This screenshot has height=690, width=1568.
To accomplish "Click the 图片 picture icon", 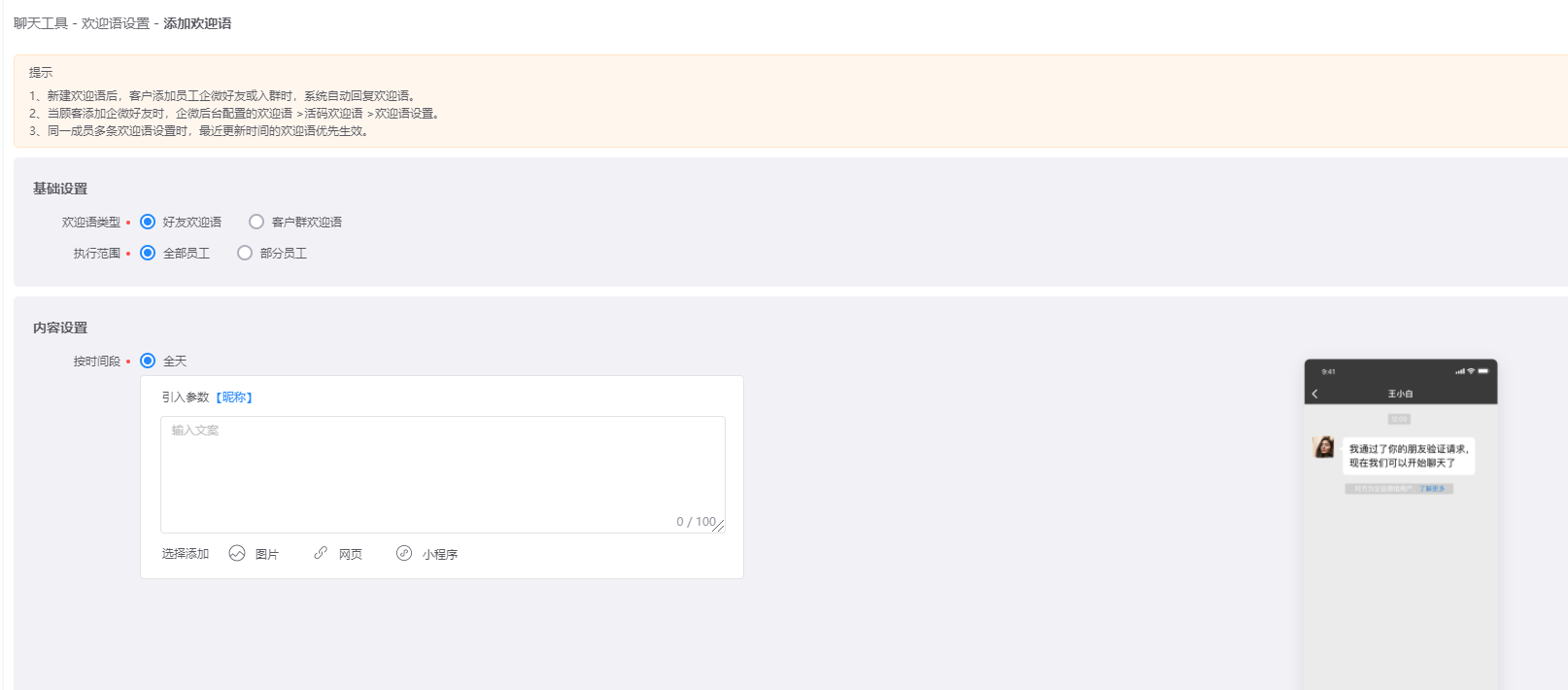I will [237, 553].
